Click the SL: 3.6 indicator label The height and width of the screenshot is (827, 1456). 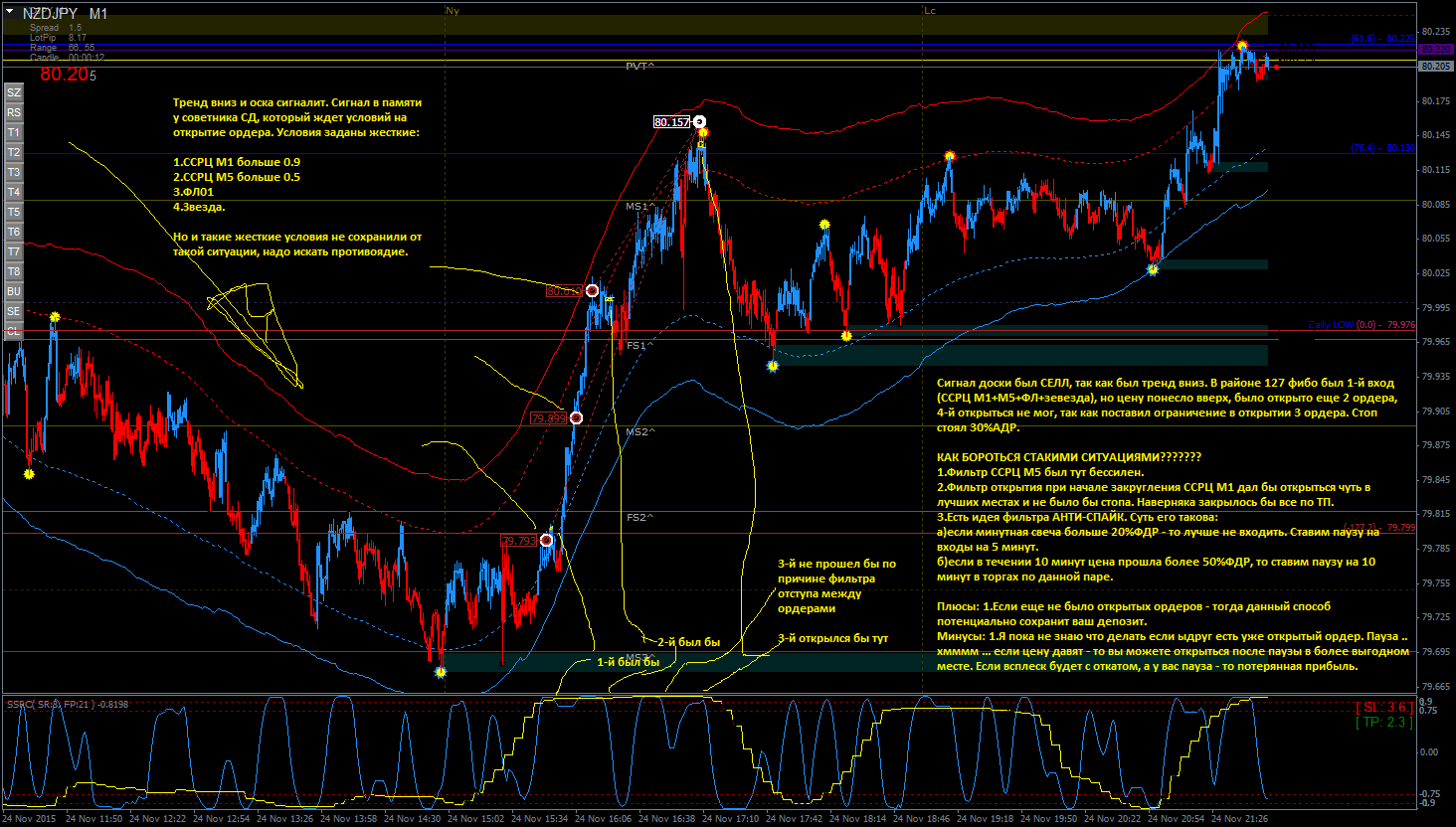coord(1382,707)
